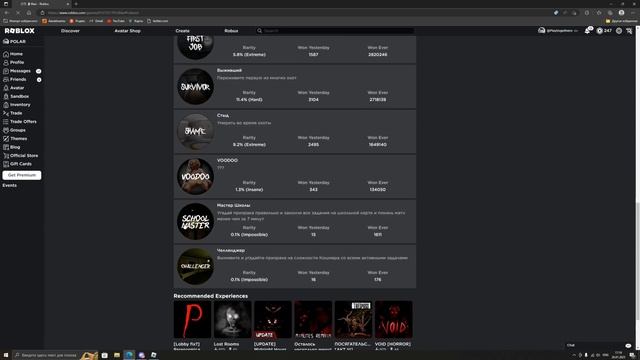Screen dimensions: 640x360
Task: Open the Events link in sidebar
Action: pyautogui.click(x=10, y=185)
